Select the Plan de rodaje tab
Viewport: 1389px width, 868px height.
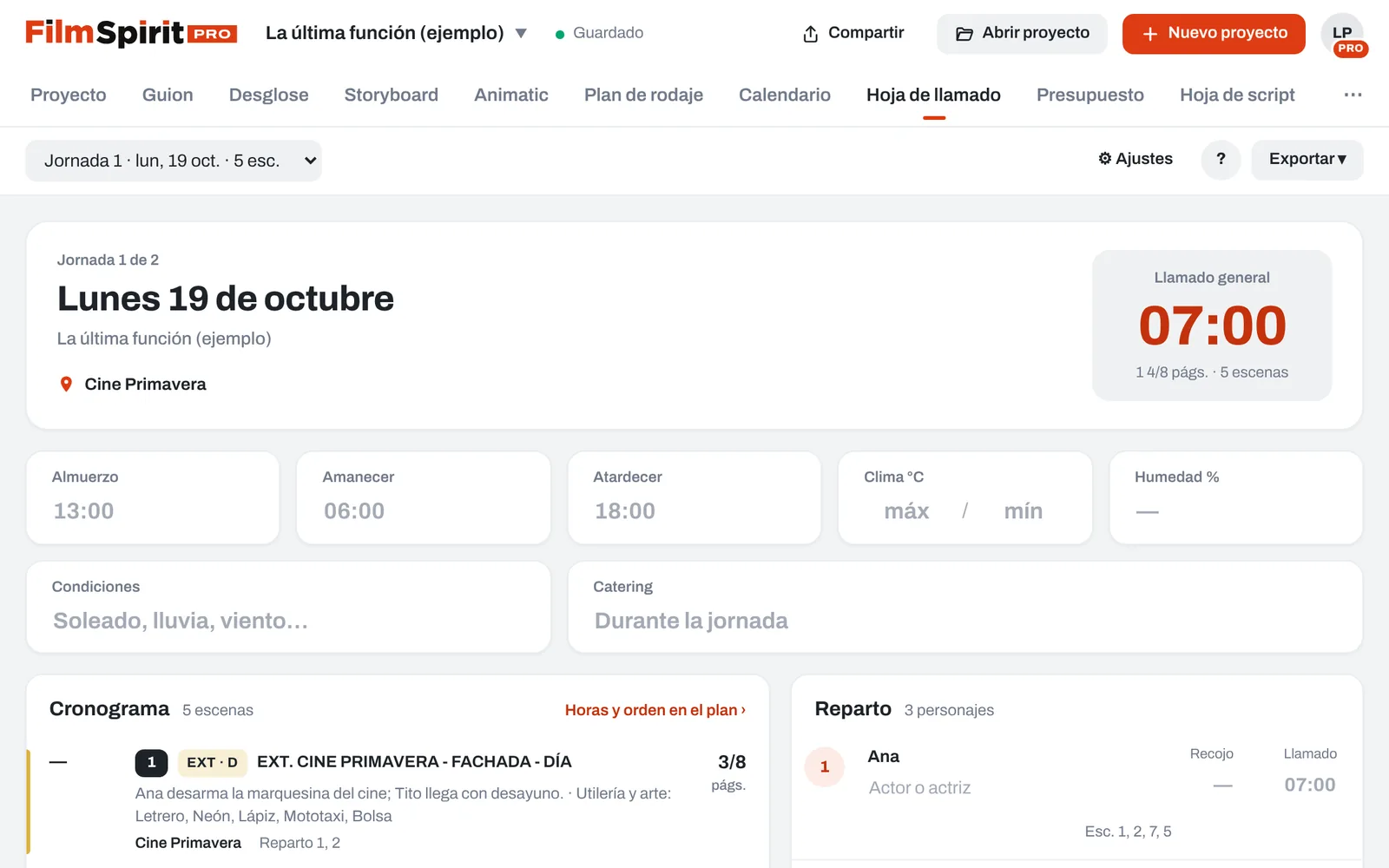click(643, 95)
